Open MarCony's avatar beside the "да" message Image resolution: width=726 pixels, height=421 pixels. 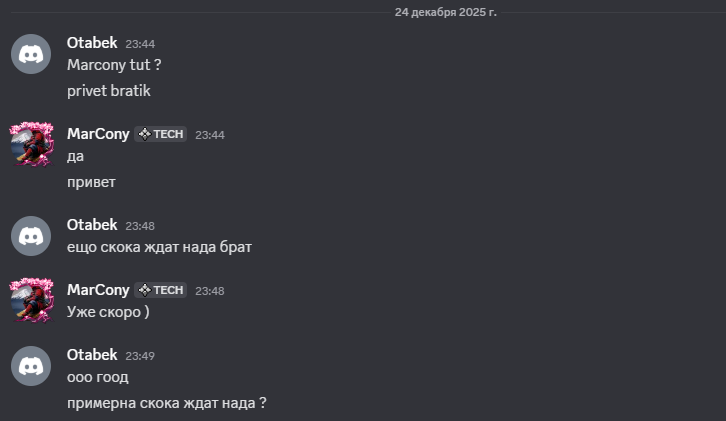30,143
